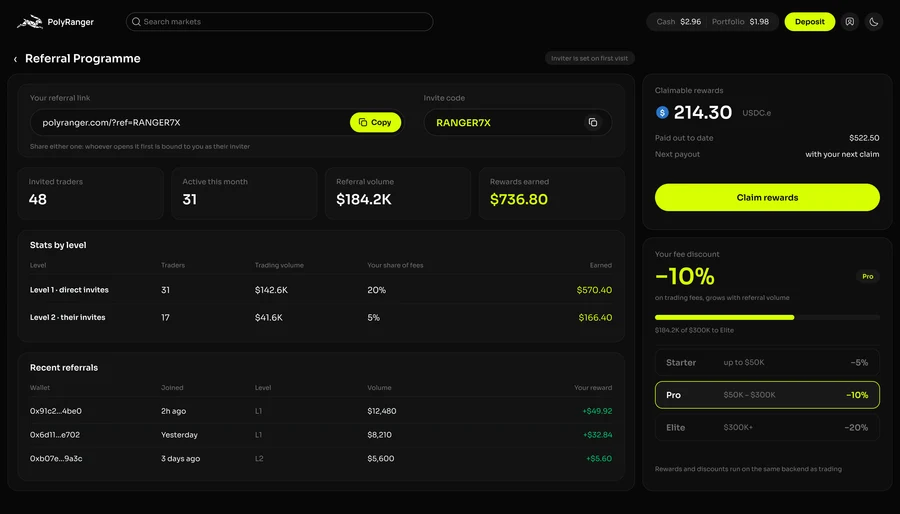Image resolution: width=900 pixels, height=514 pixels.
Task: Click wallet 0x6d11...e702
Action: tap(55, 435)
